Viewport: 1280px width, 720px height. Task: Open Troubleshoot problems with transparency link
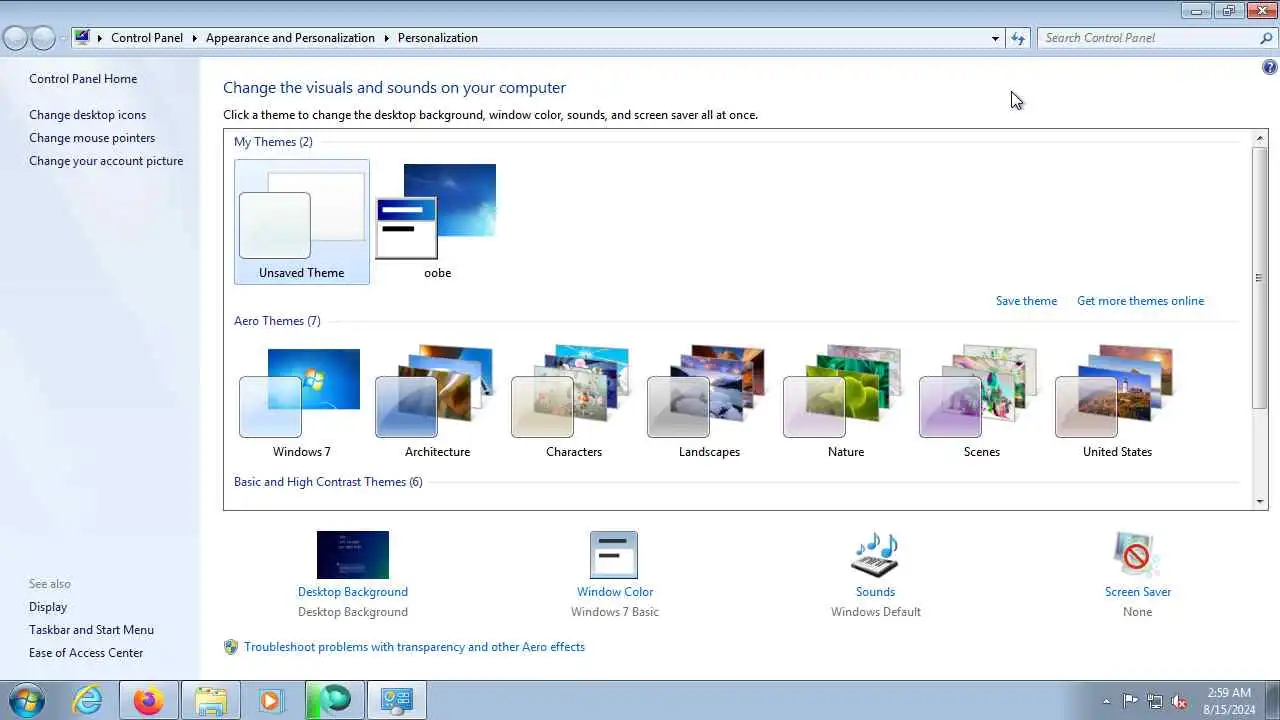click(x=414, y=647)
